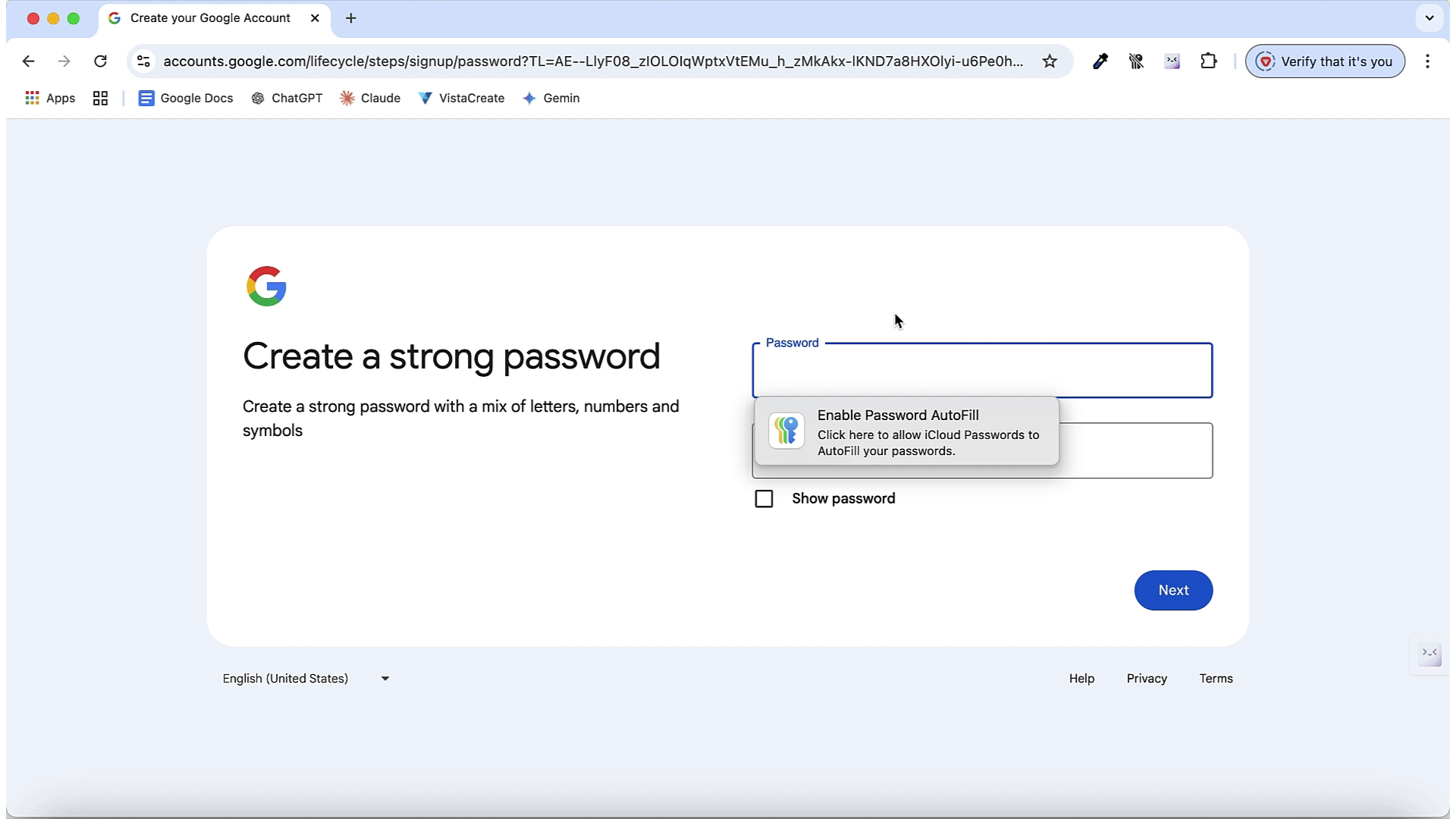Reload the page
Viewport: 1456px width, 819px height.
100,61
